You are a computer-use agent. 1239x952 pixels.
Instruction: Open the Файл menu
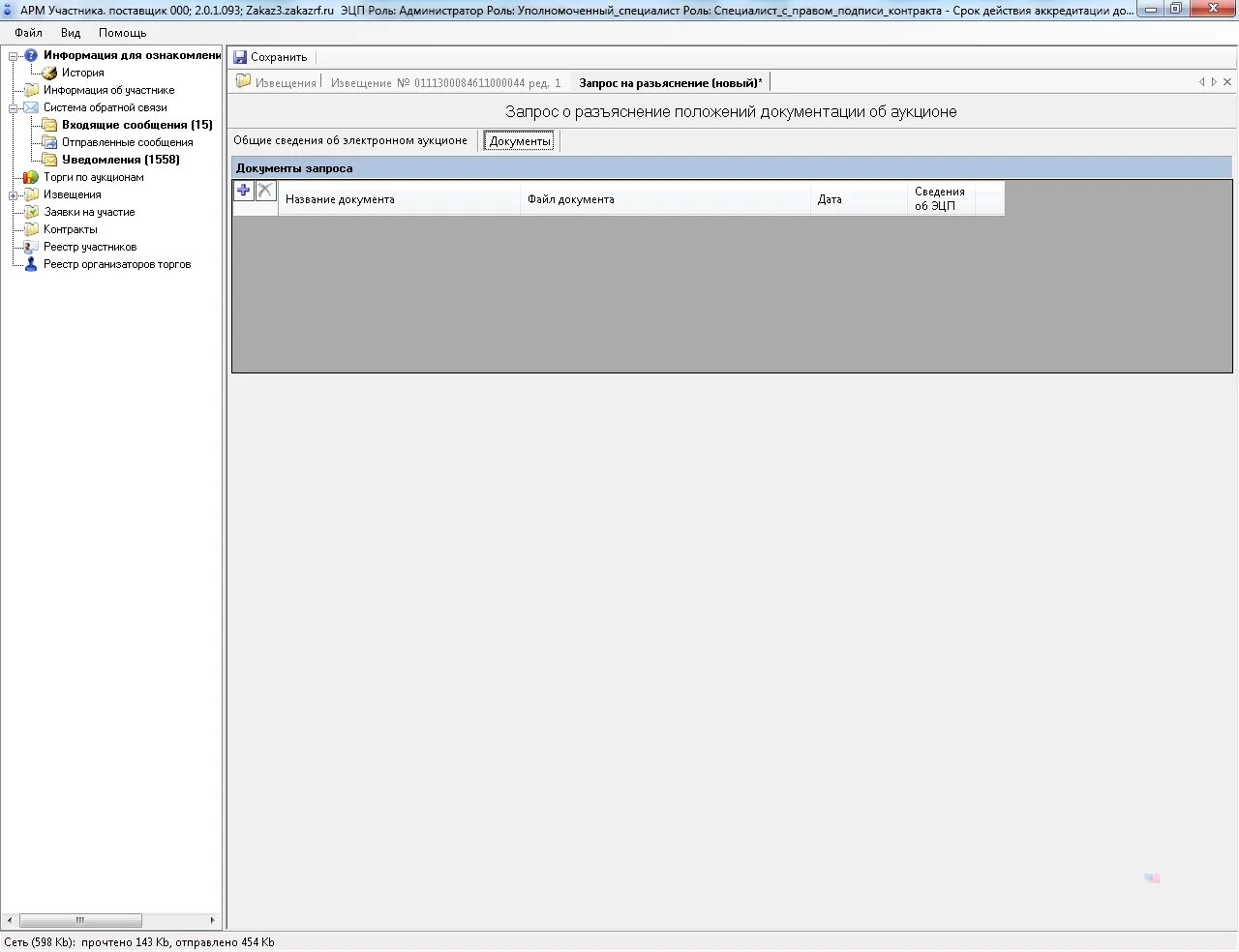[28, 33]
